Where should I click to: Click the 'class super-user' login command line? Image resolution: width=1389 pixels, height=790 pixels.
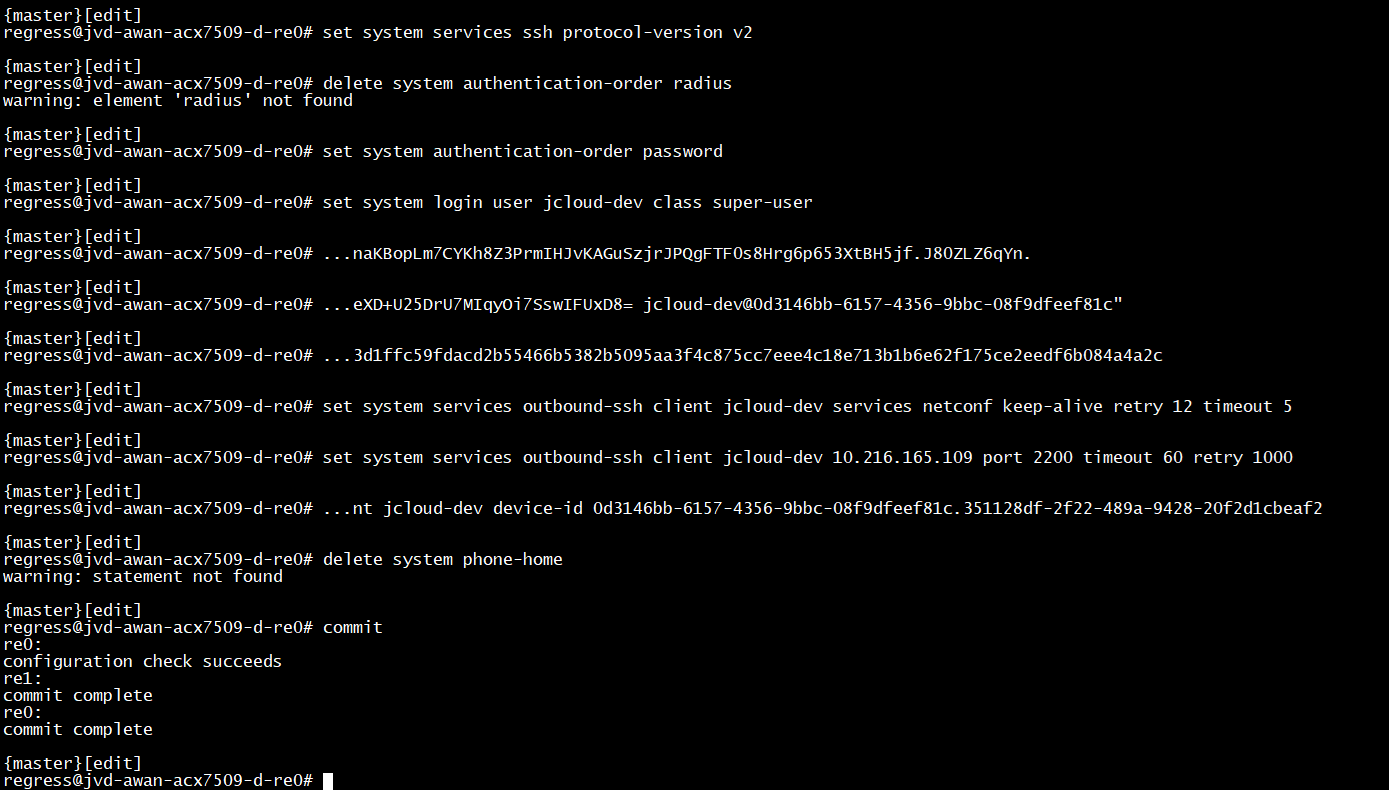click(567, 202)
